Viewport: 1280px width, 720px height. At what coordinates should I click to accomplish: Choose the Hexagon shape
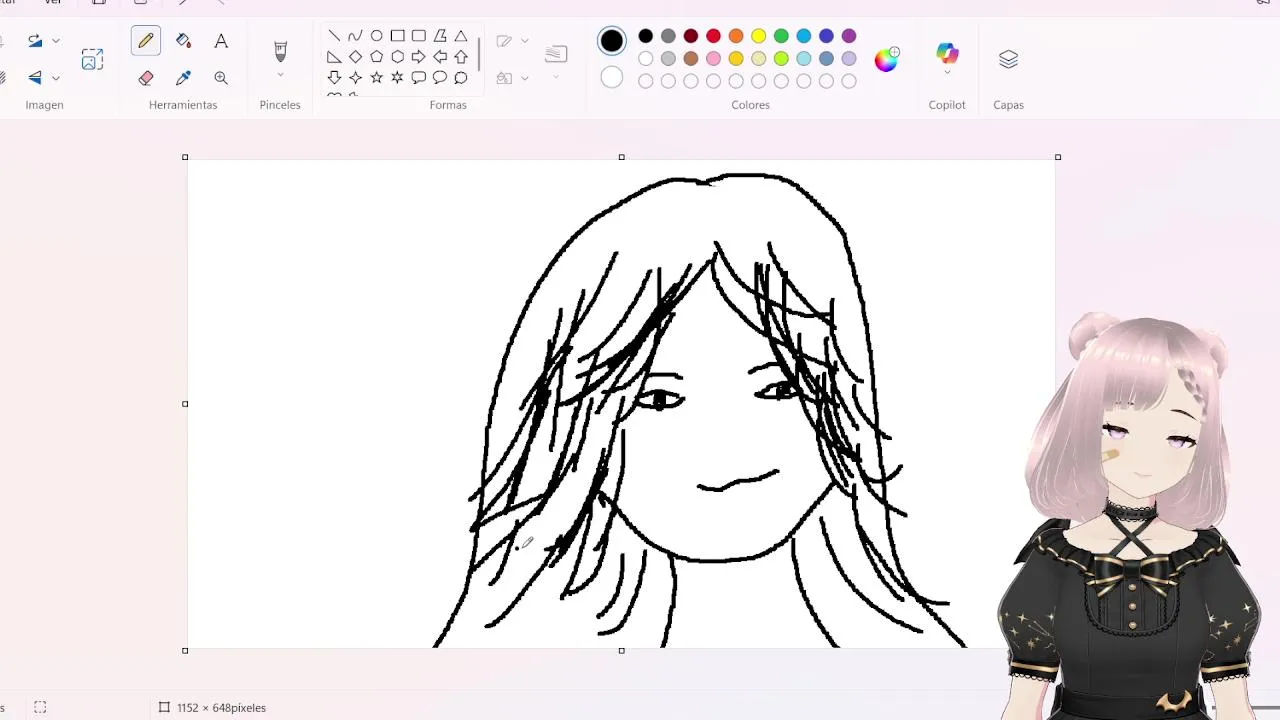tap(398, 57)
